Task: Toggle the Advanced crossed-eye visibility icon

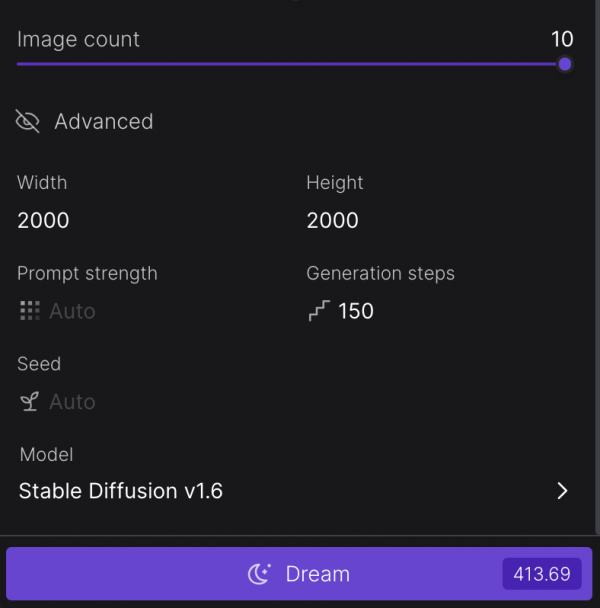Action: (28, 121)
